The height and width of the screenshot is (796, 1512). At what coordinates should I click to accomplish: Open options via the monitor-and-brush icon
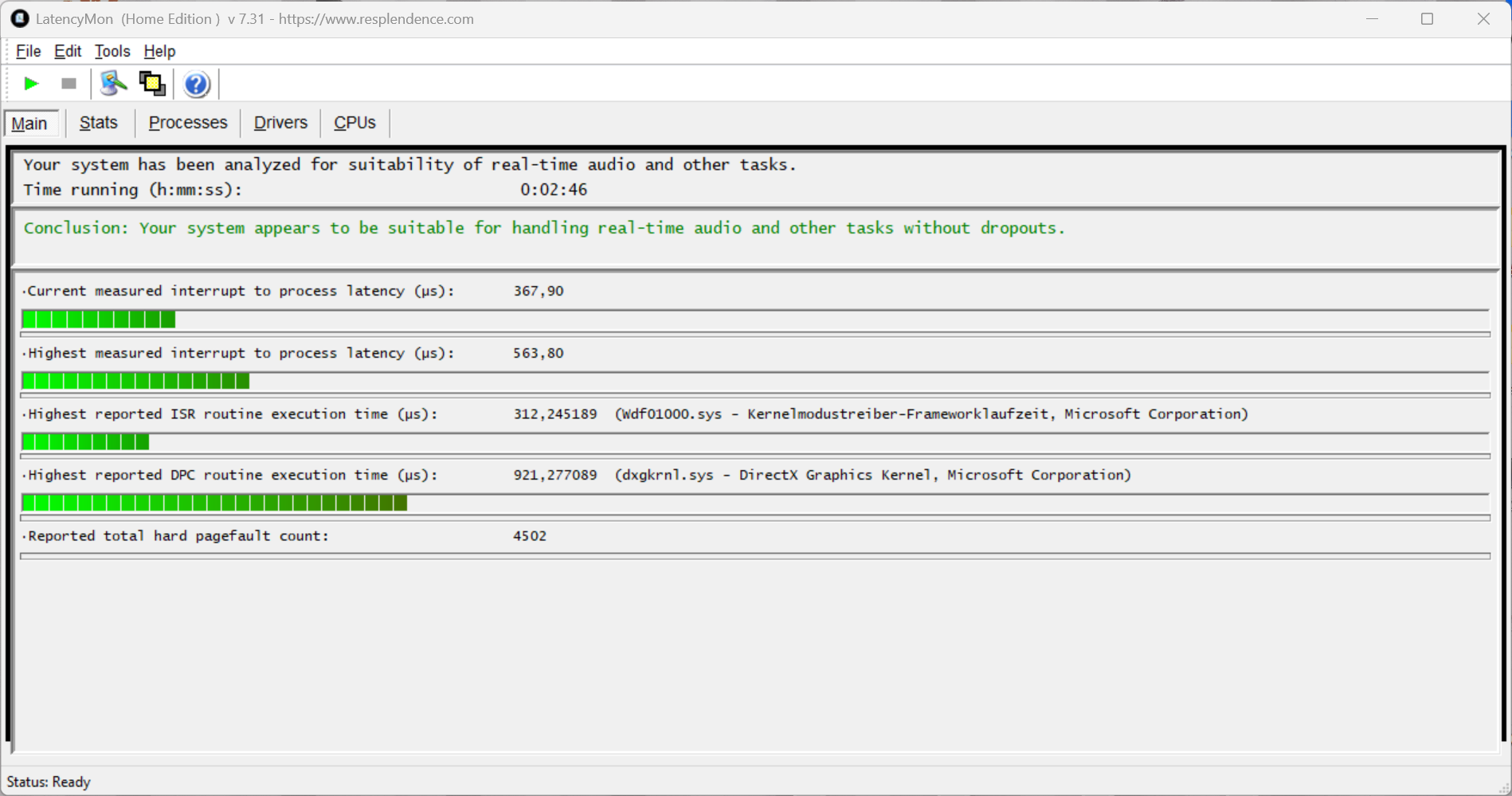click(113, 84)
